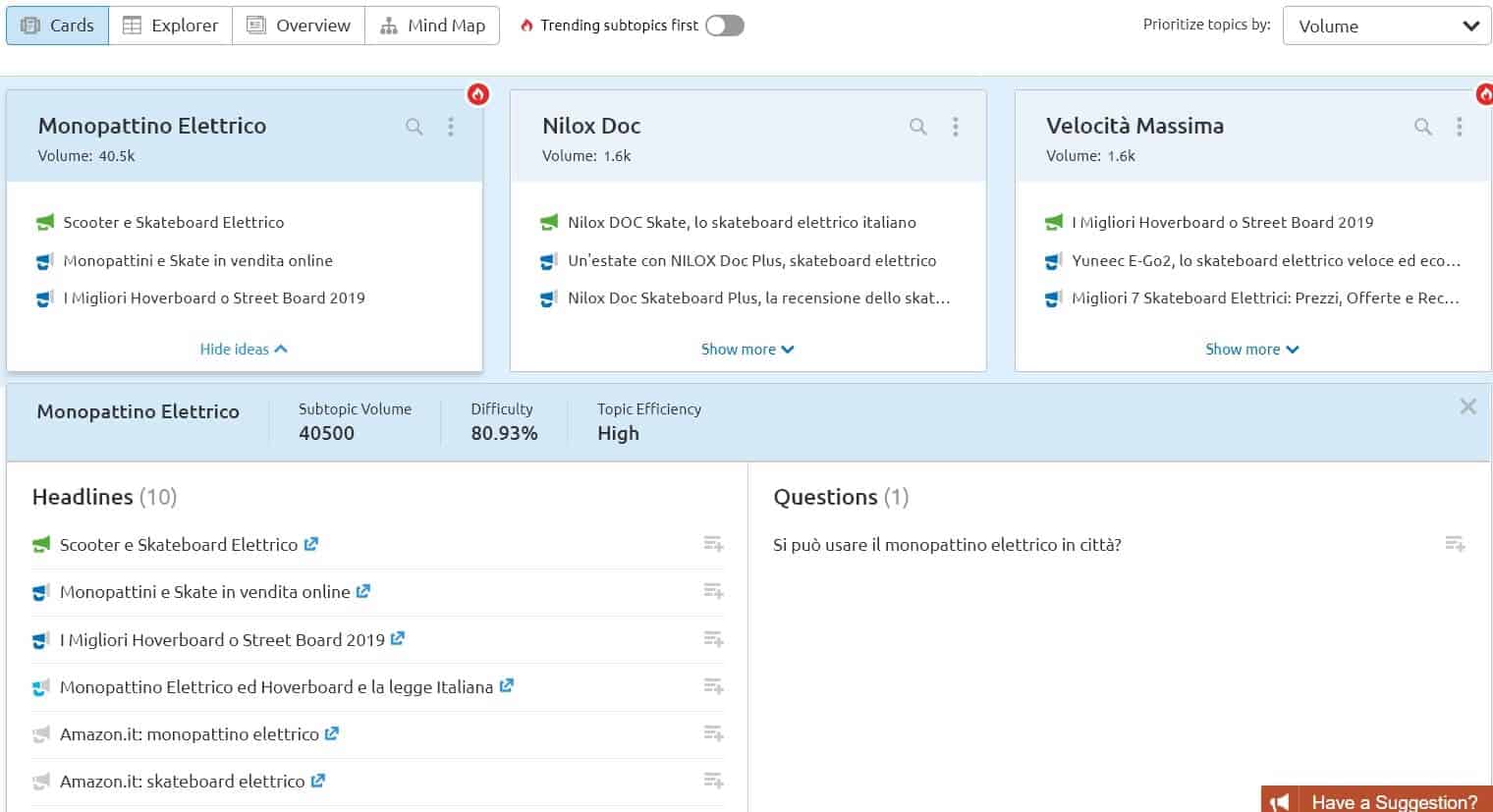Click Un'estate con NILOX Doc Plus headline
This screenshot has height=812, width=1493.
751,261
